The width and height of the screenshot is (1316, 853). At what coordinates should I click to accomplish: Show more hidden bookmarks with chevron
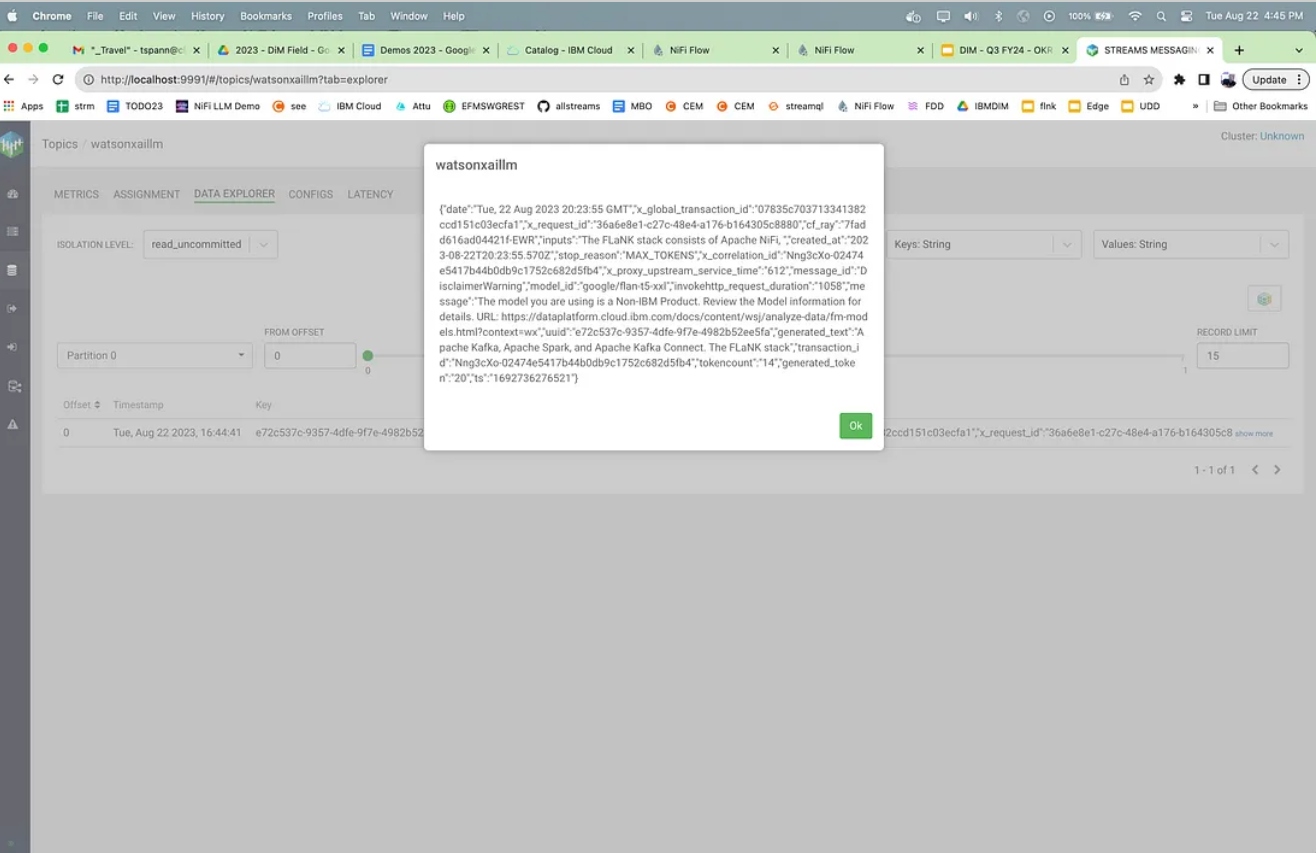tap(1195, 106)
